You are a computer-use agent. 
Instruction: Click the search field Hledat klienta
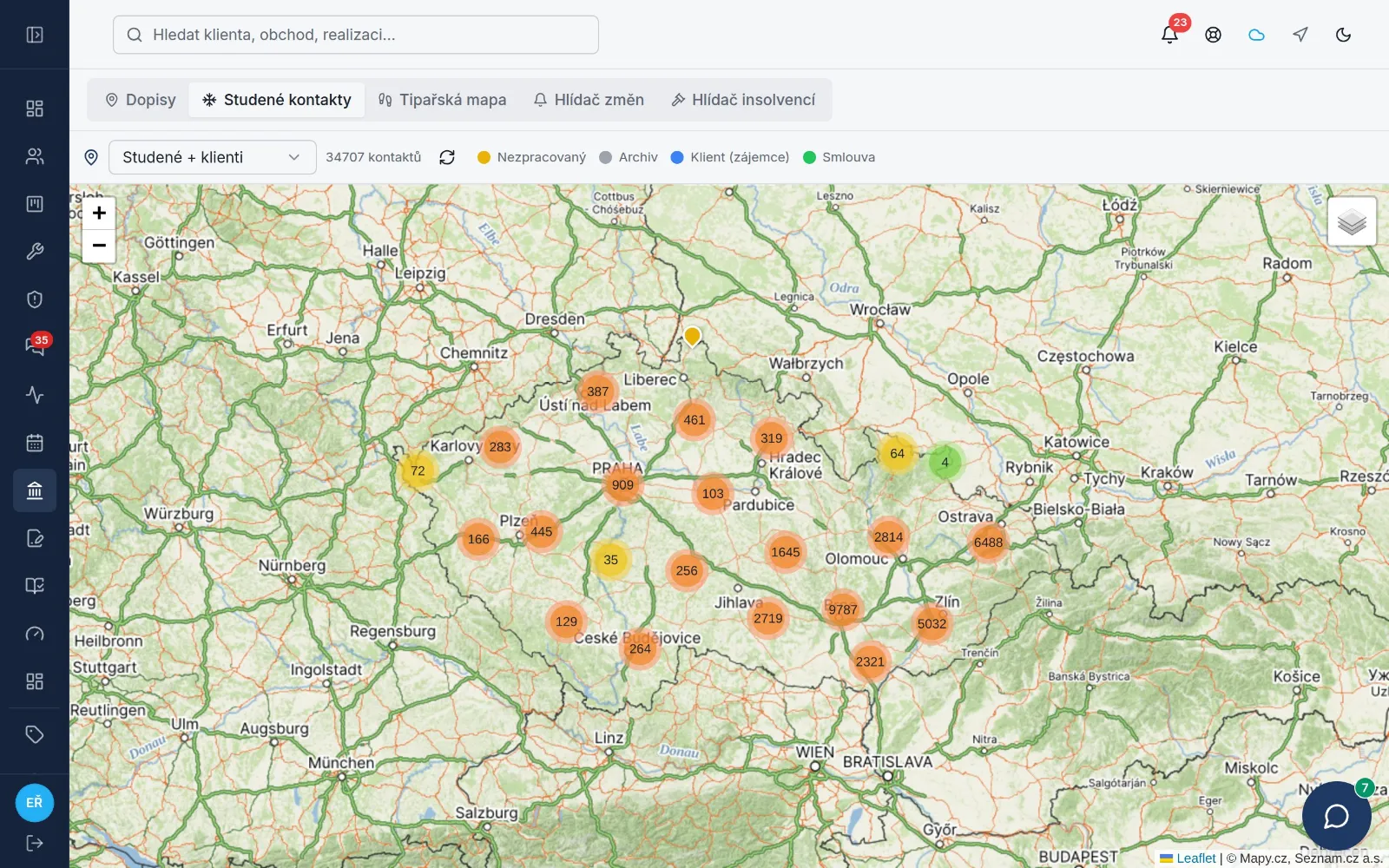pyautogui.click(x=356, y=35)
